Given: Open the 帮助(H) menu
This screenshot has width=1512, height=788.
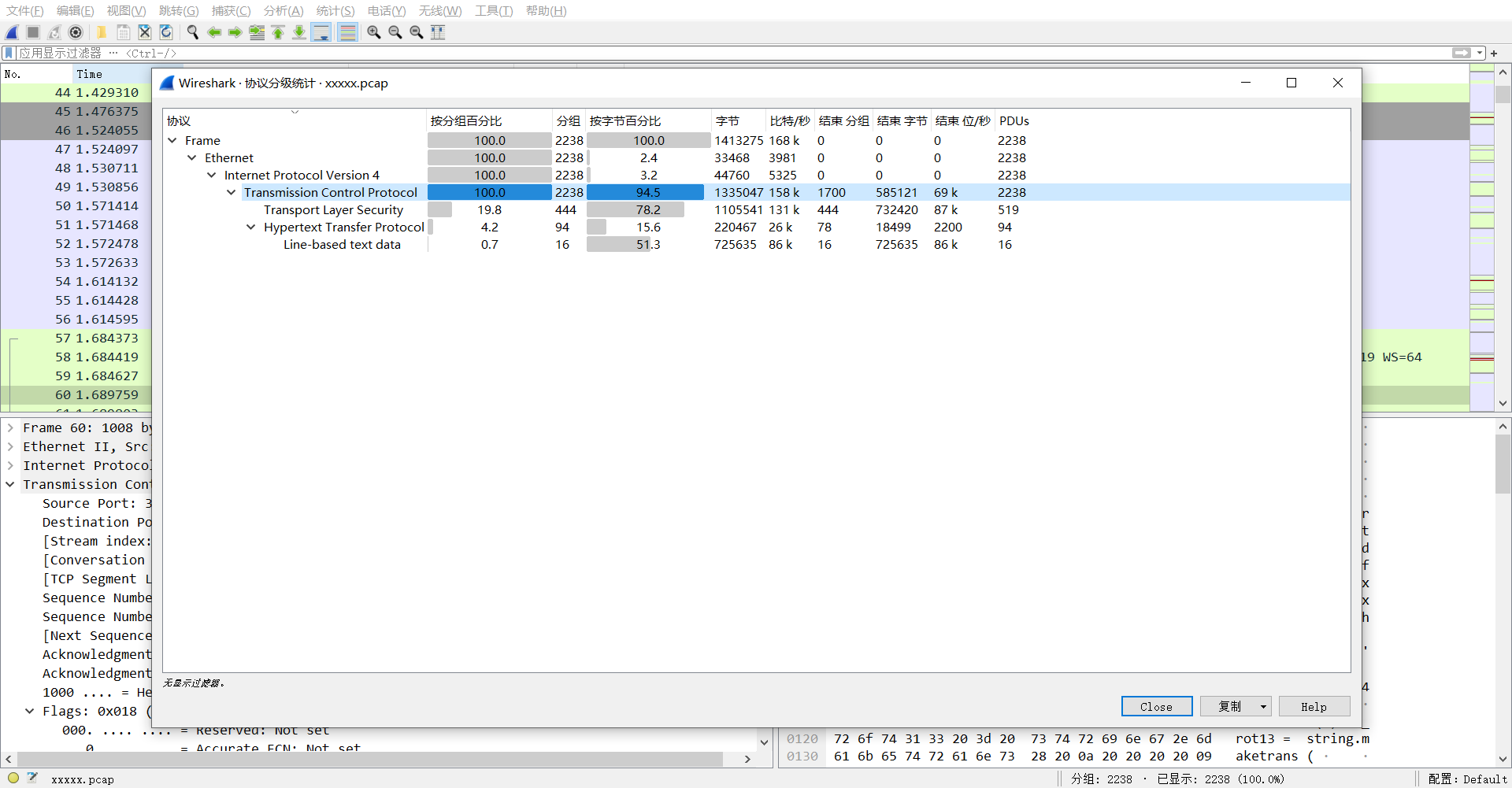Looking at the screenshot, I should pos(547,11).
